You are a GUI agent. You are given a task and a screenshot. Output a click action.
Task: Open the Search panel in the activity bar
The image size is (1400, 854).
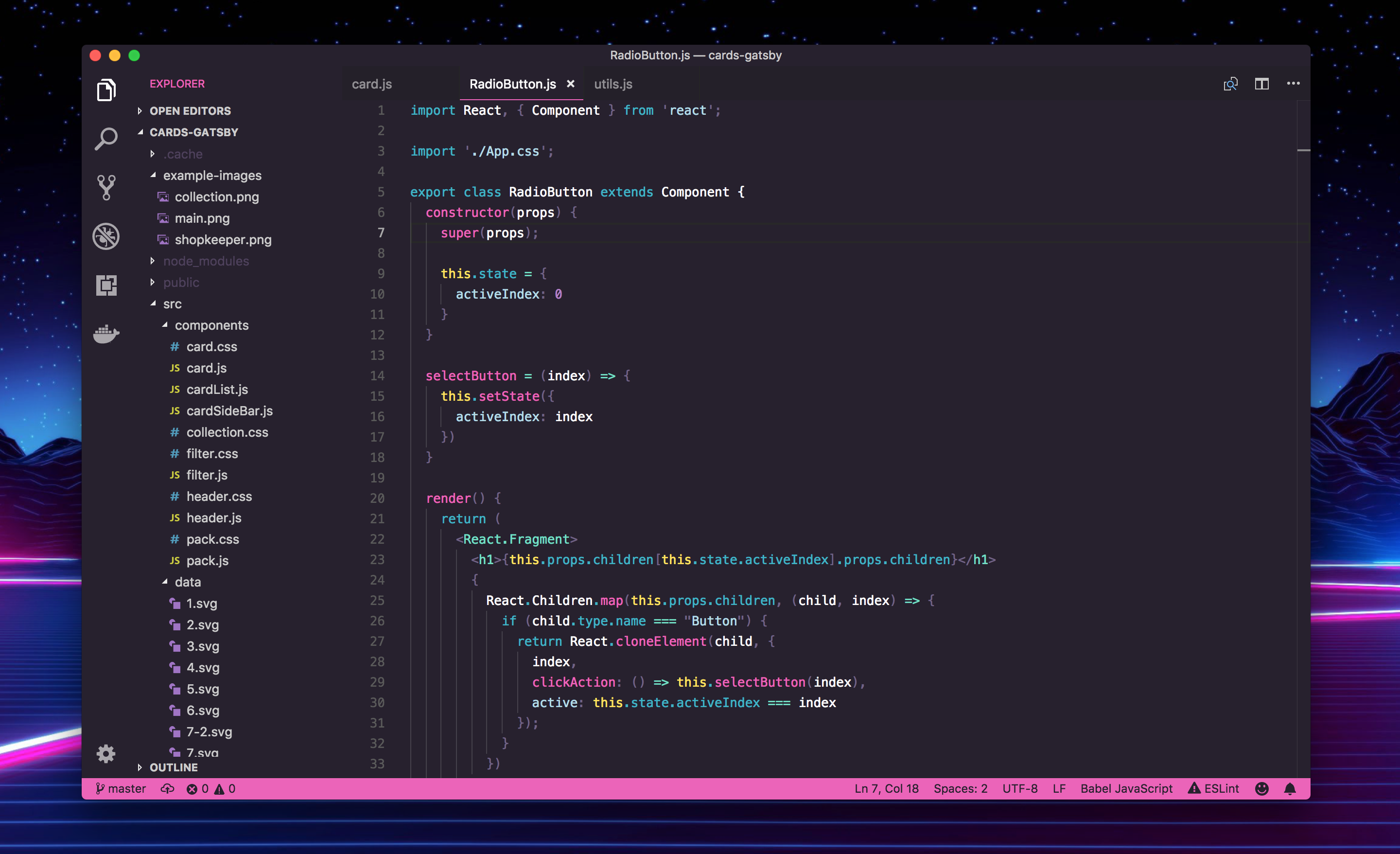pos(105,138)
